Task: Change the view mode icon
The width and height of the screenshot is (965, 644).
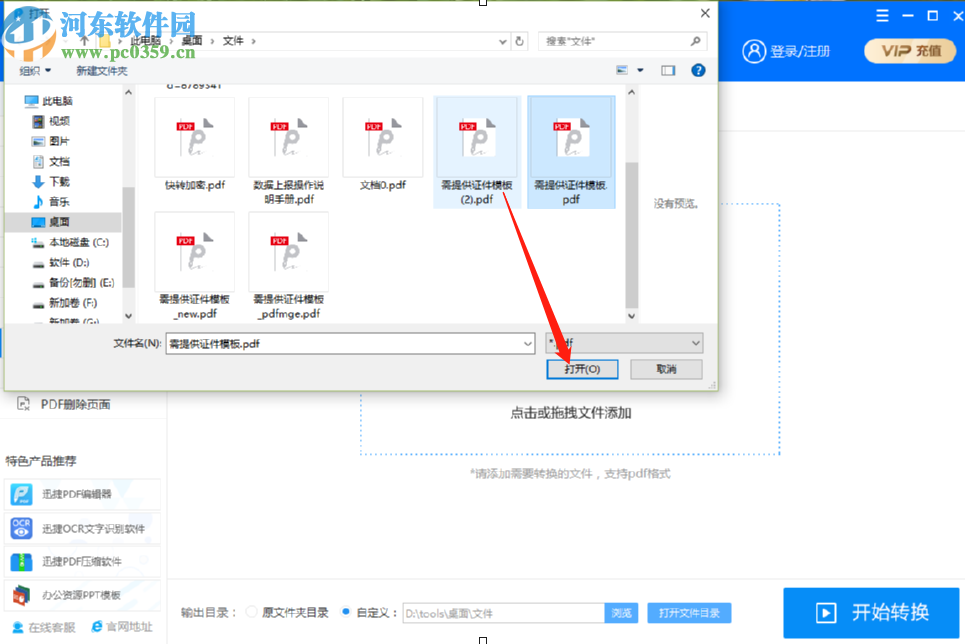Action: coord(622,70)
